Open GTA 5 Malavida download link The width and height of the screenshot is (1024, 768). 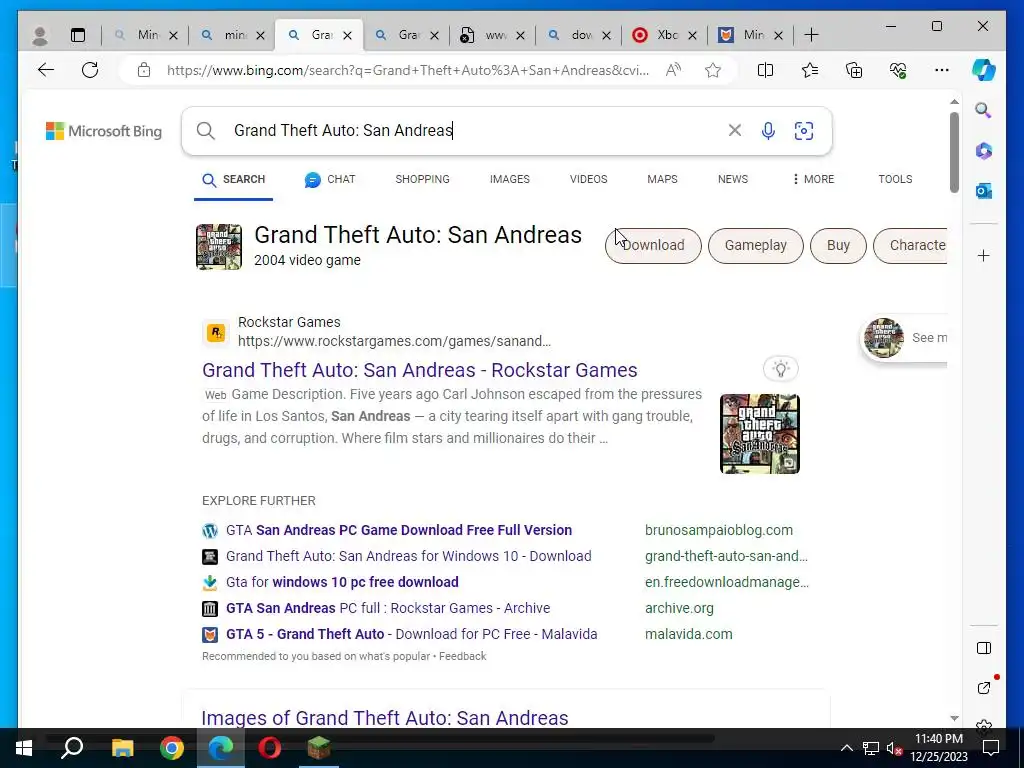[x=411, y=634]
